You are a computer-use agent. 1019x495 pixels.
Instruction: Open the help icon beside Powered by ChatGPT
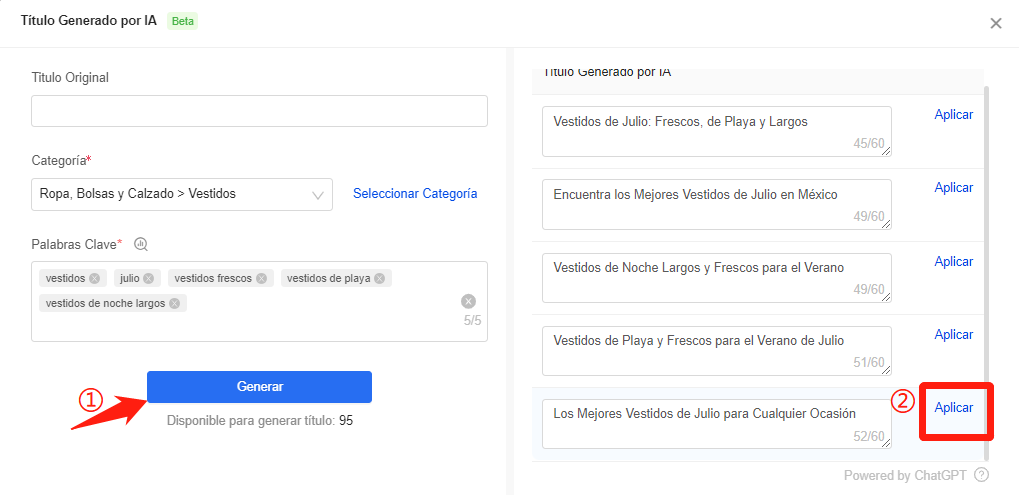pos(982,476)
